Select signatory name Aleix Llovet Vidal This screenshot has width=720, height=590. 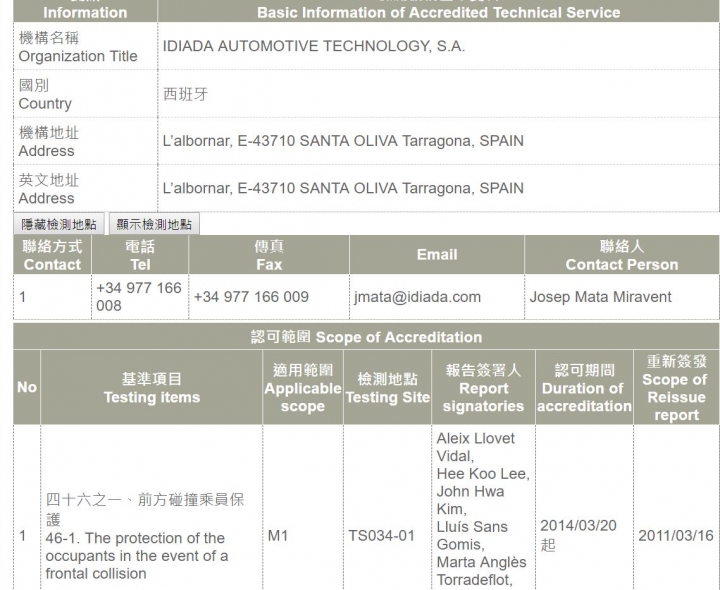[475, 447]
